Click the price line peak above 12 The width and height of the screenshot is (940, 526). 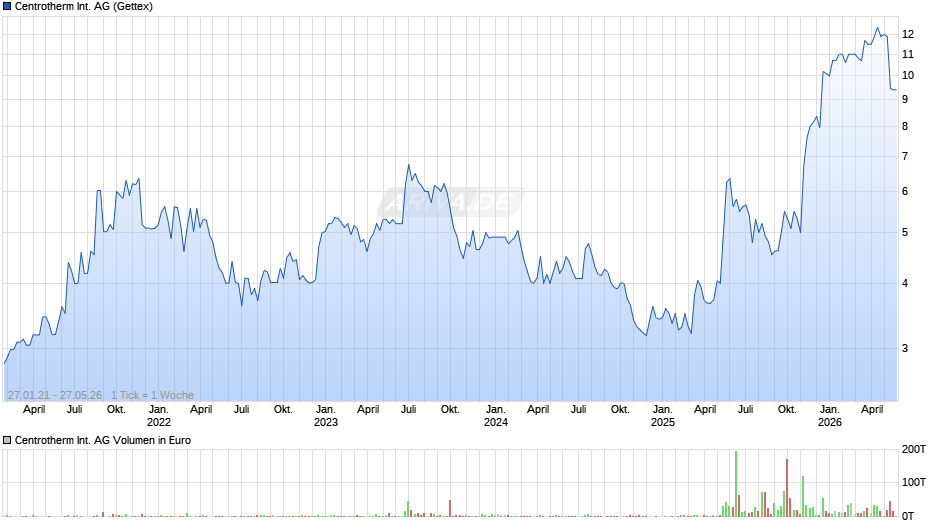tap(877, 28)
